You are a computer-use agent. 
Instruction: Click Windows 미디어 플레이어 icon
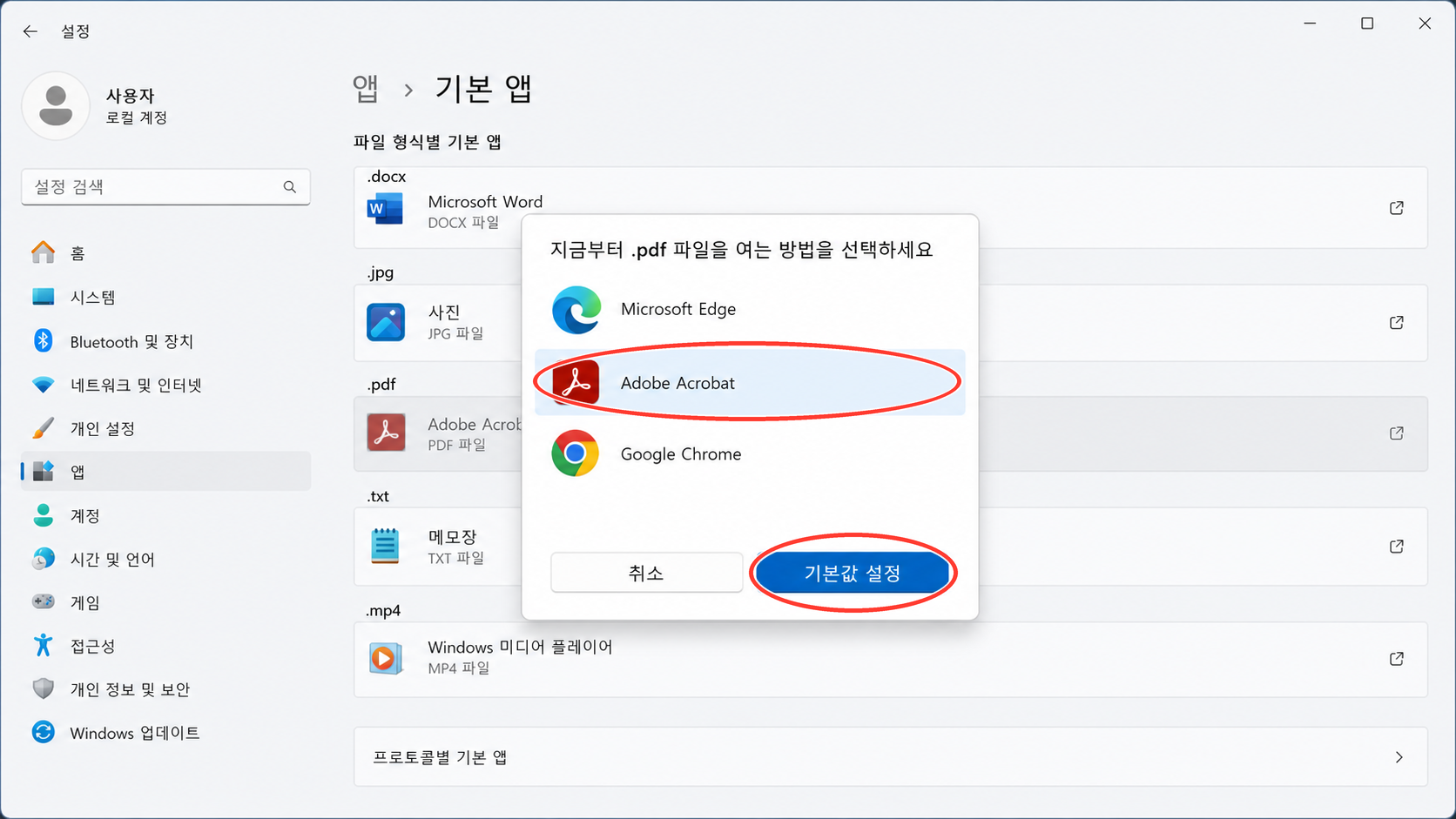tap(386, 658)
